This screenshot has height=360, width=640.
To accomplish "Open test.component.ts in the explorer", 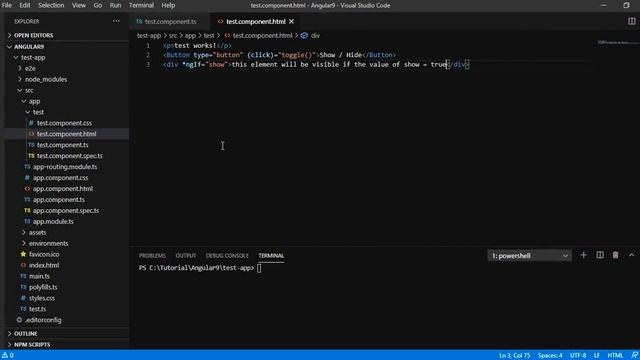I will click(62, 145).
